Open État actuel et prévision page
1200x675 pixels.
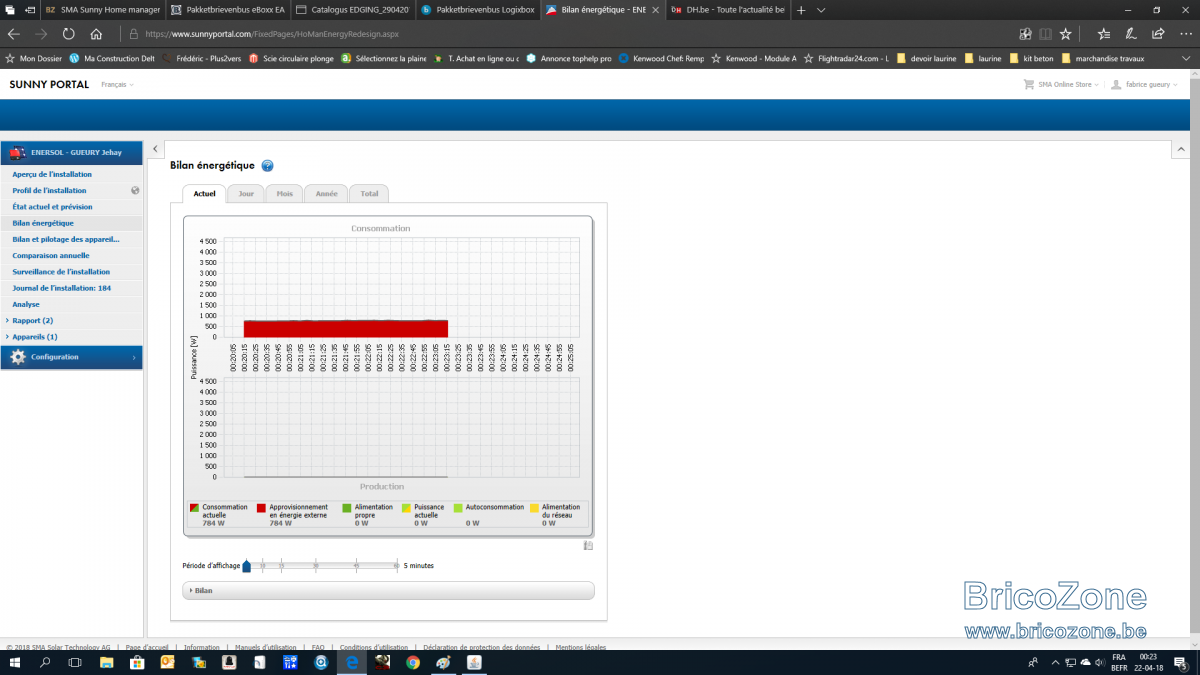[52, 206]
